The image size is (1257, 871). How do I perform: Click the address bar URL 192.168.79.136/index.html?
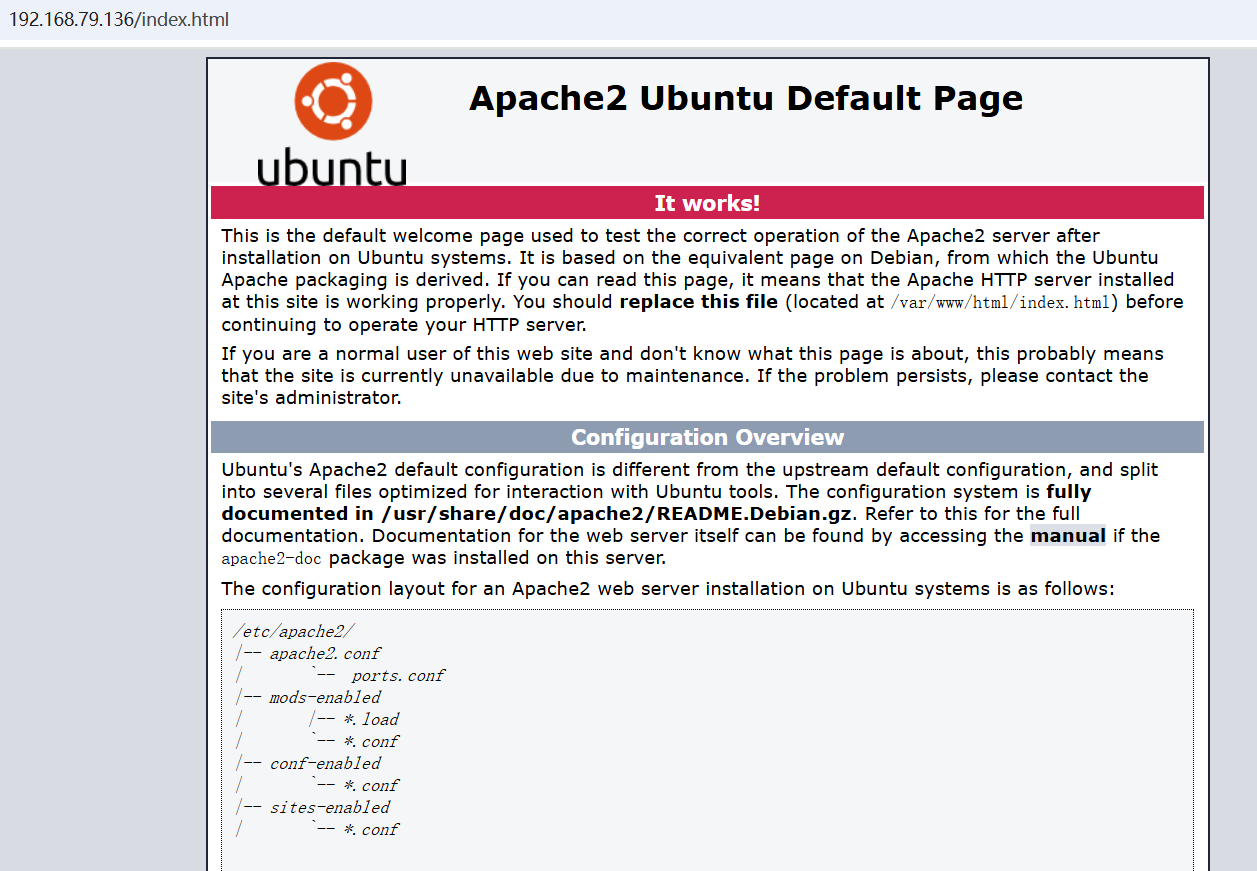[119, 20]
